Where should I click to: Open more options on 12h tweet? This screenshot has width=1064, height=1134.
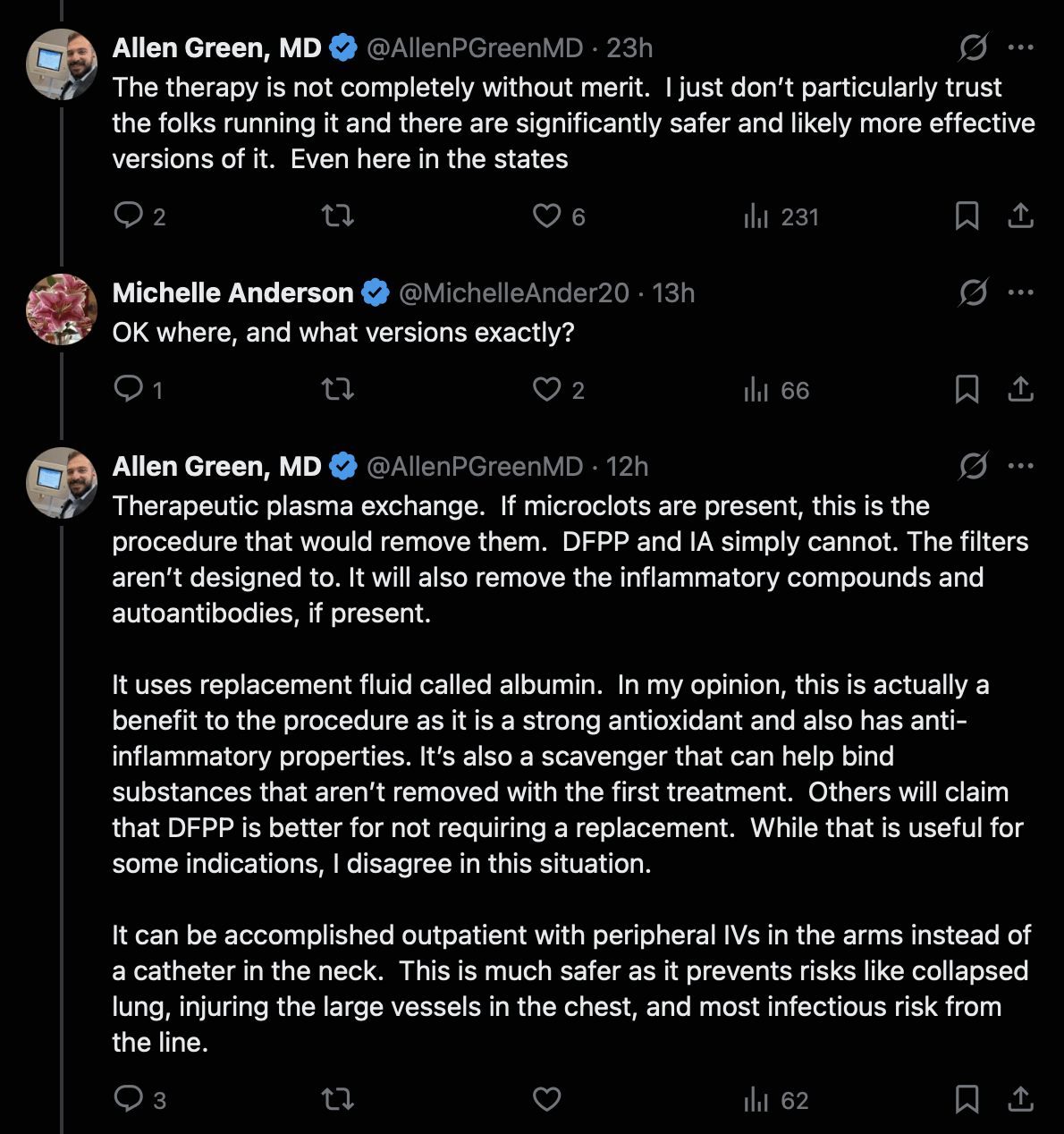point(1020,466)
